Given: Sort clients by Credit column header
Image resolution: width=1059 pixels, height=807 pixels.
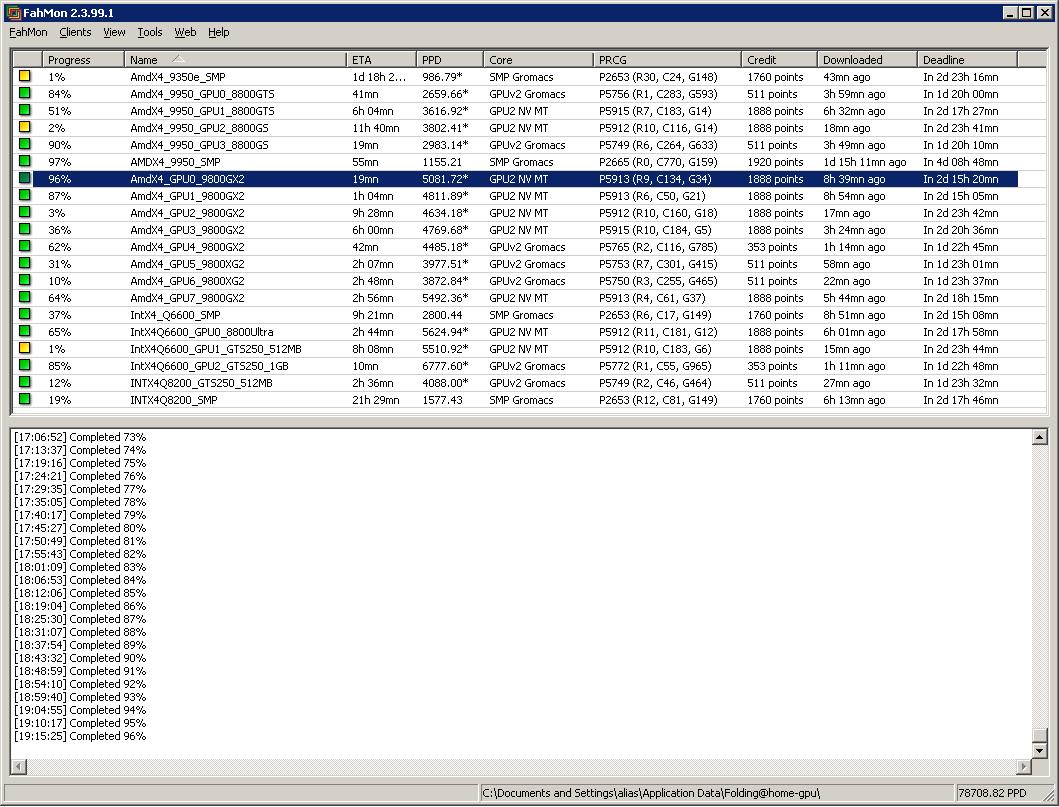Looking at the screenshot, I should 779,59.
